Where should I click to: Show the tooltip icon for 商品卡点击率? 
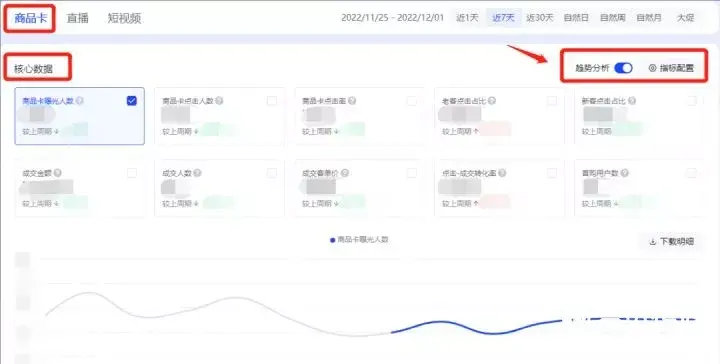[x=352, y=101]
